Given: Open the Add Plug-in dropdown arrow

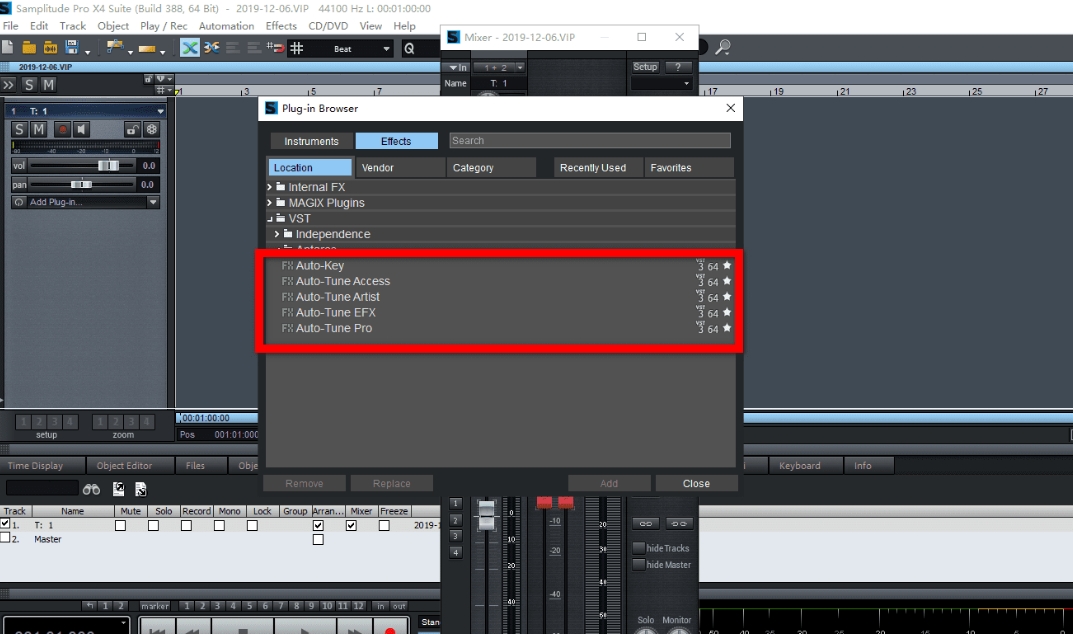Looking at the screenshot, I should (x=153, y=202).
